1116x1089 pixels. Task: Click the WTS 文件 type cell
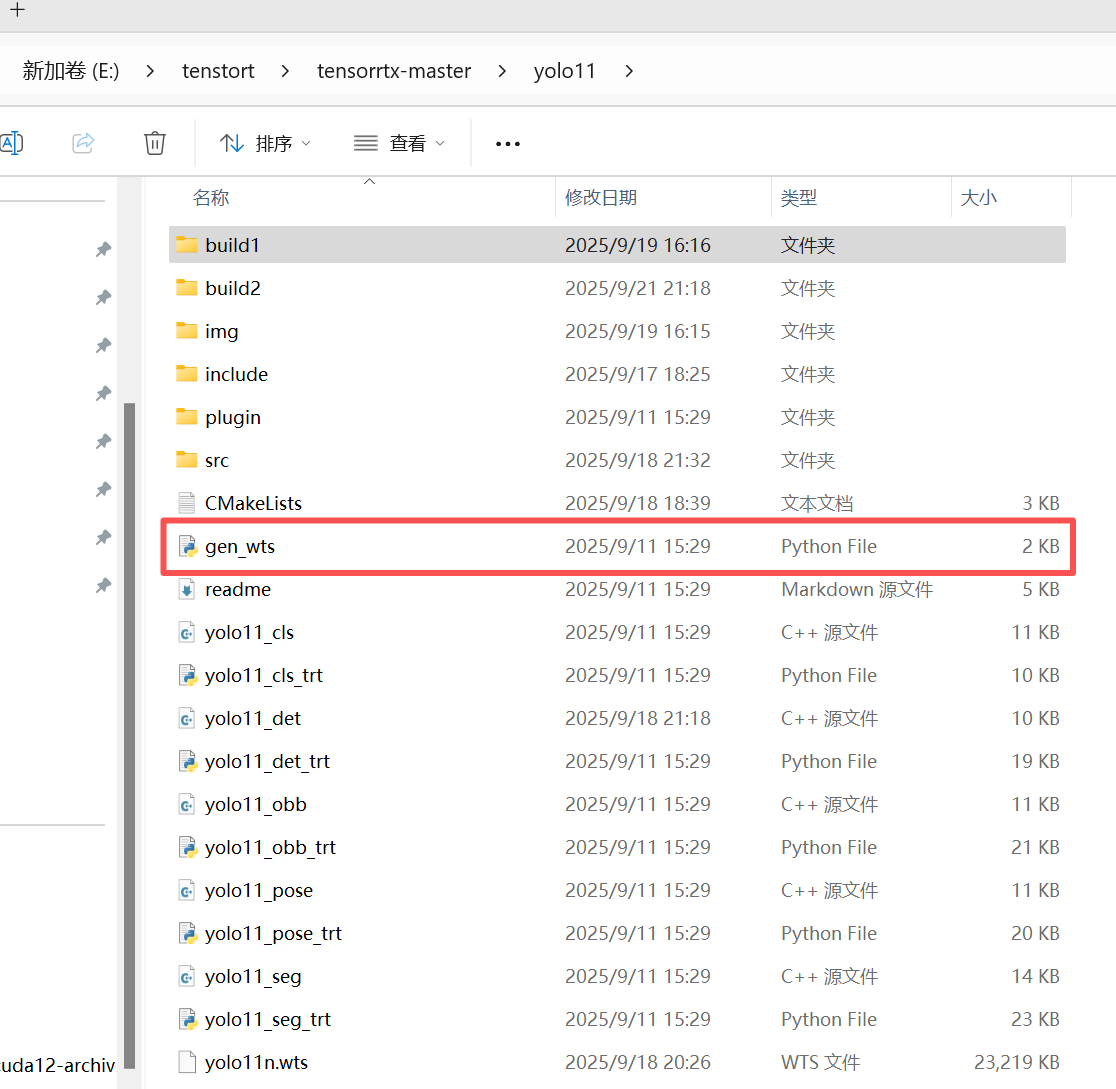(821, 1063)
